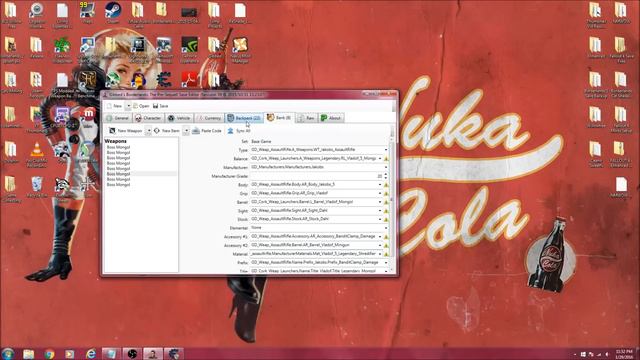The width and height of the screenshot is (640, 360).
Task: Switch to the Backpack tab
Action: (x=244, y=118)
